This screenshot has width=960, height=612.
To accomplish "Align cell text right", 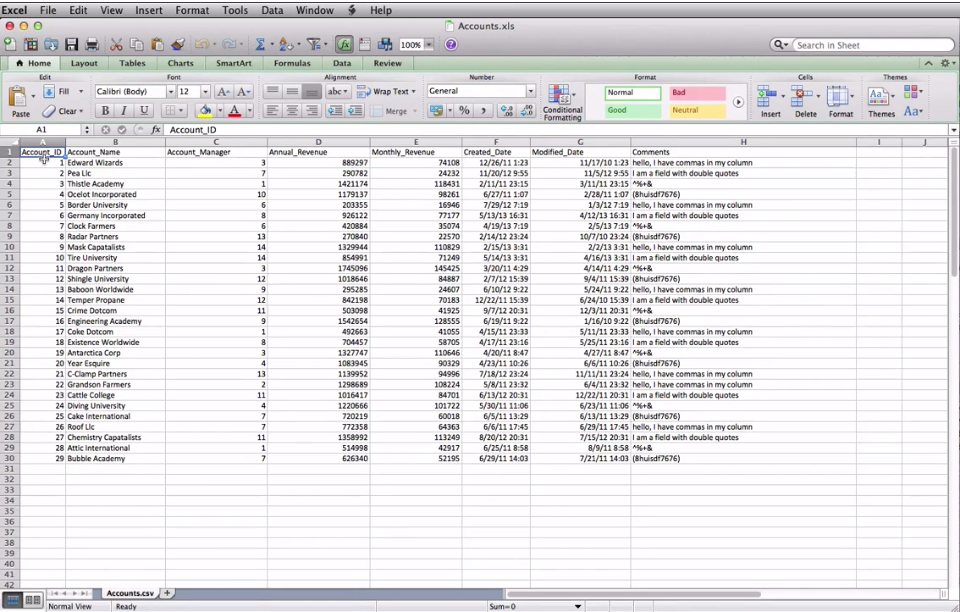I will coord(312,111).
